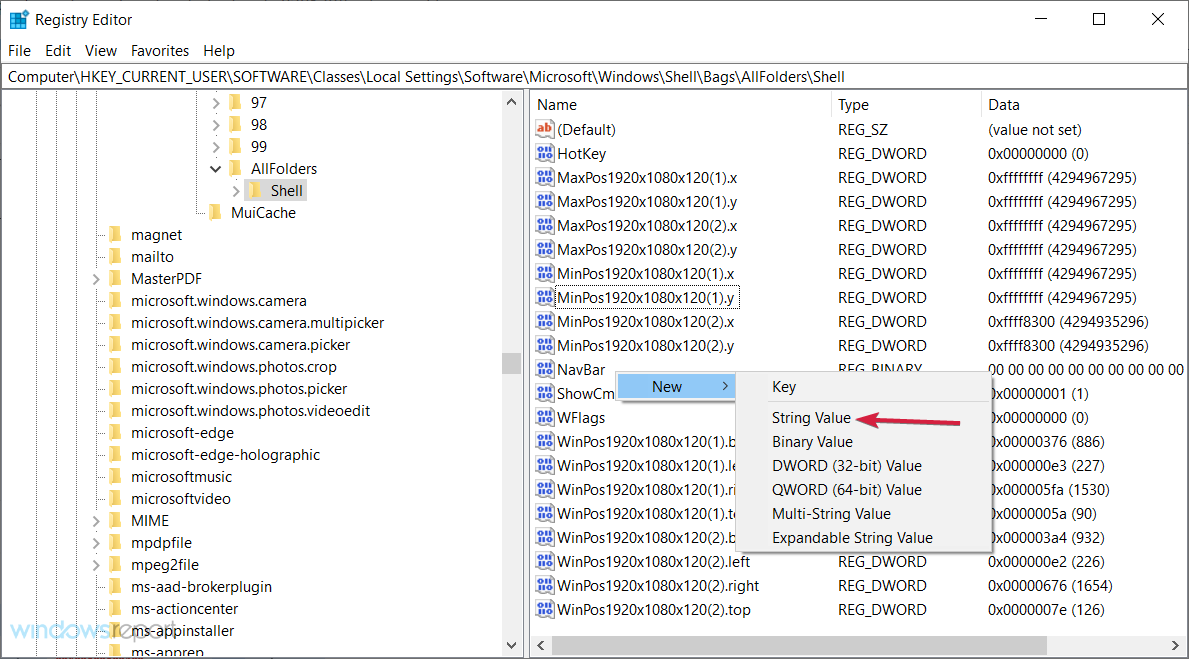The width and height of the screenshot is (1189, 659).
Task: Expand the 97 key in the tree
Action: tap(216, 102)
